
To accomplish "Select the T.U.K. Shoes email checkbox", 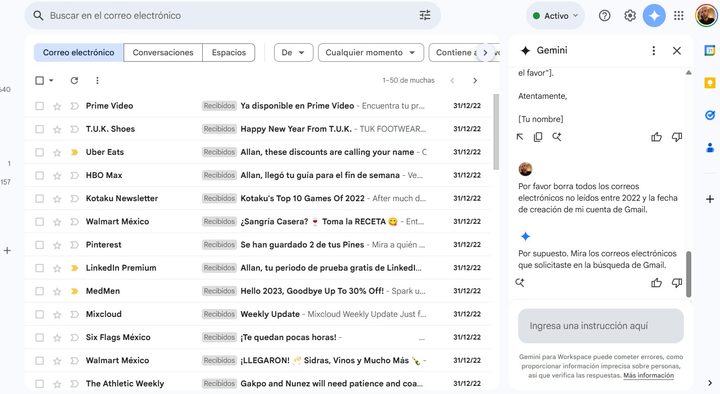I will click(x=39, y=129).
